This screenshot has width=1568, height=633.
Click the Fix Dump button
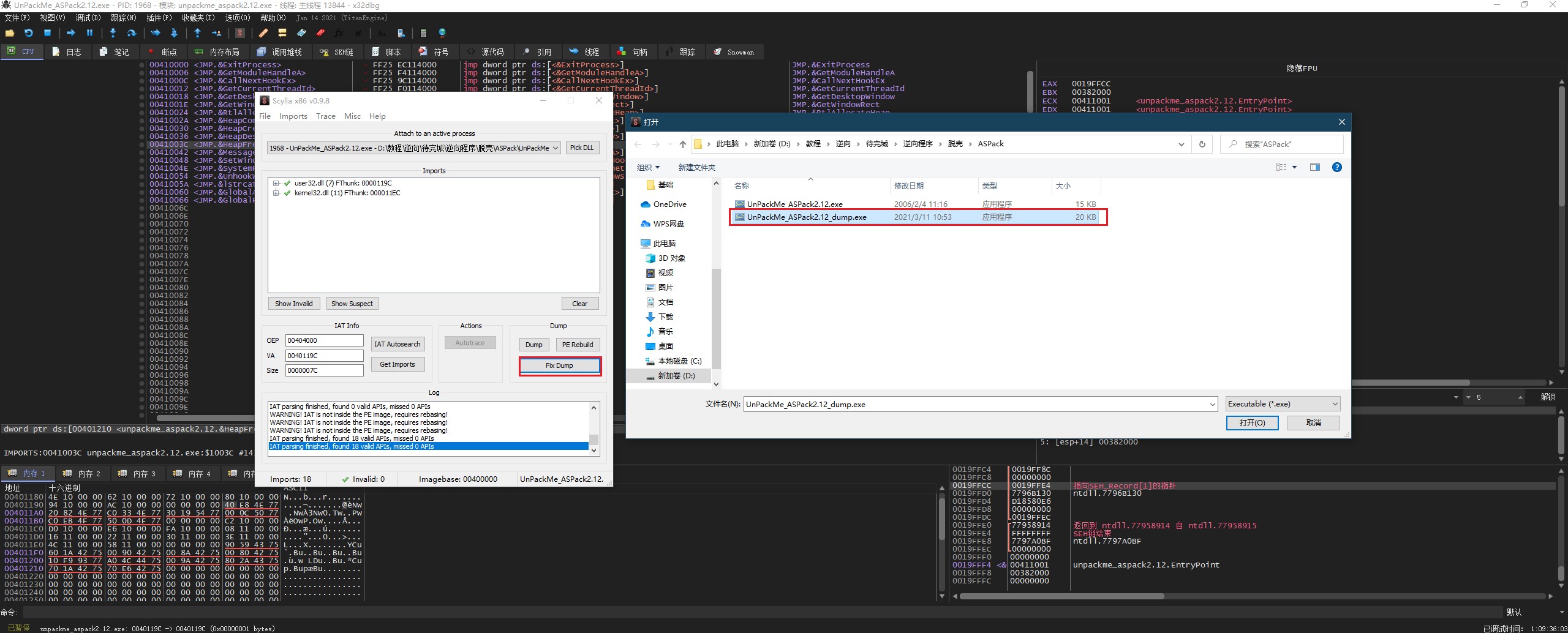pos(559,365)
